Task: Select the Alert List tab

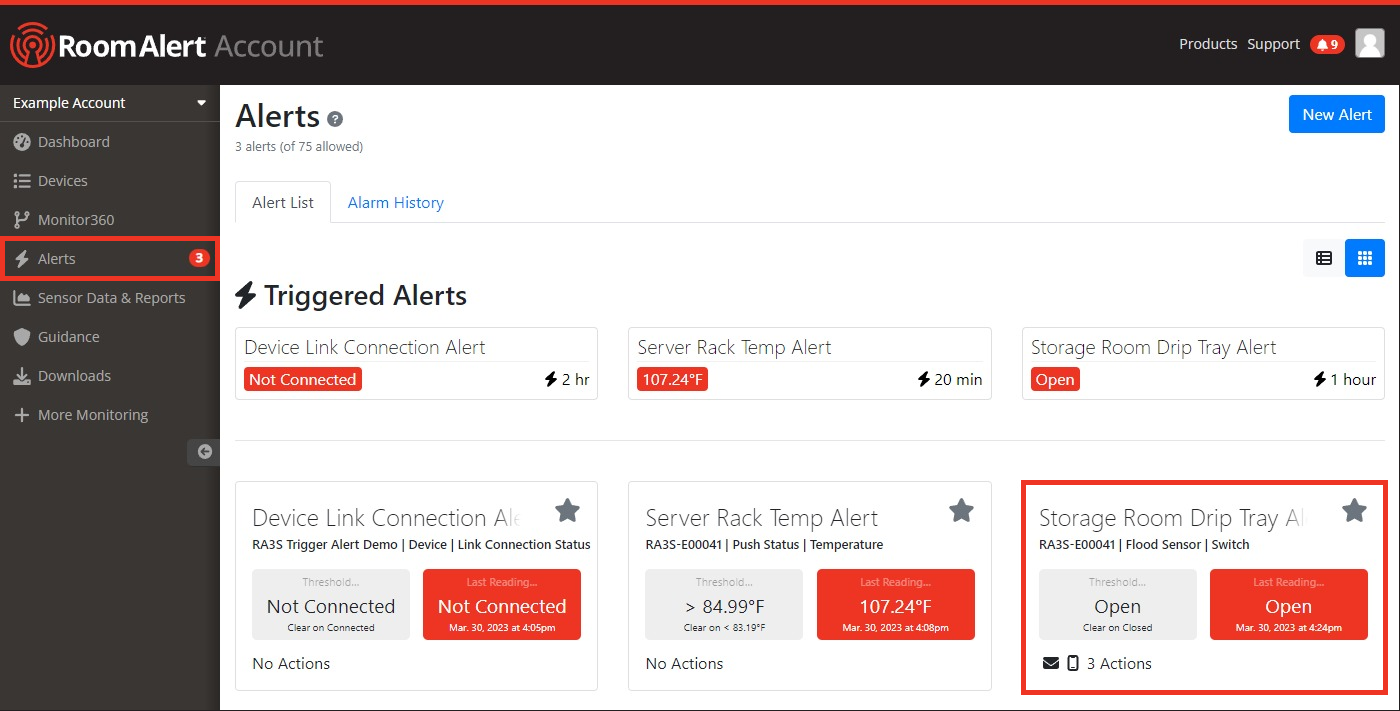Action: pyautogui.click(x=283, y=202)
